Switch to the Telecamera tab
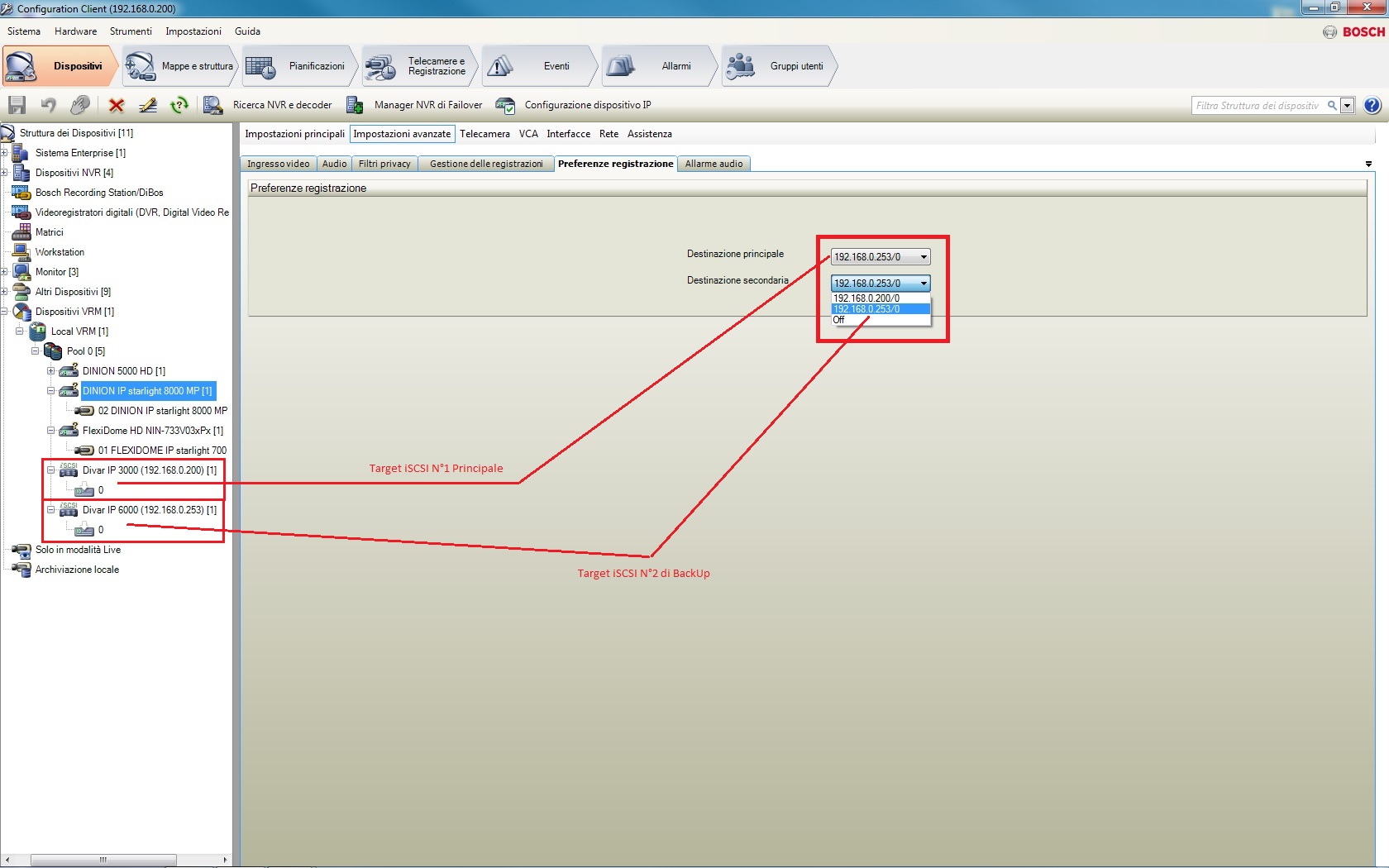 click(484, 134)
